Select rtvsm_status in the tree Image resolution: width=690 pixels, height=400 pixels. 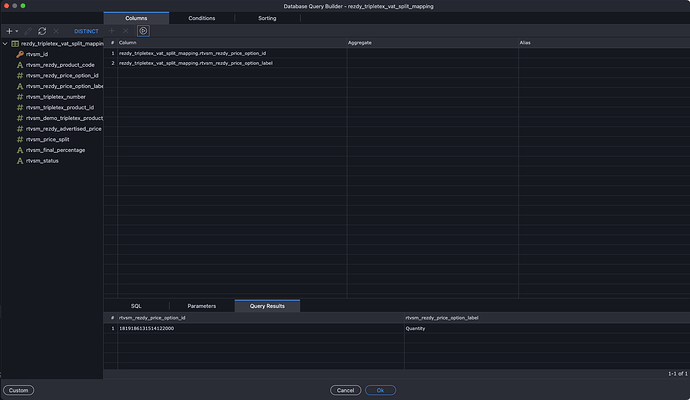pos(42,161)
